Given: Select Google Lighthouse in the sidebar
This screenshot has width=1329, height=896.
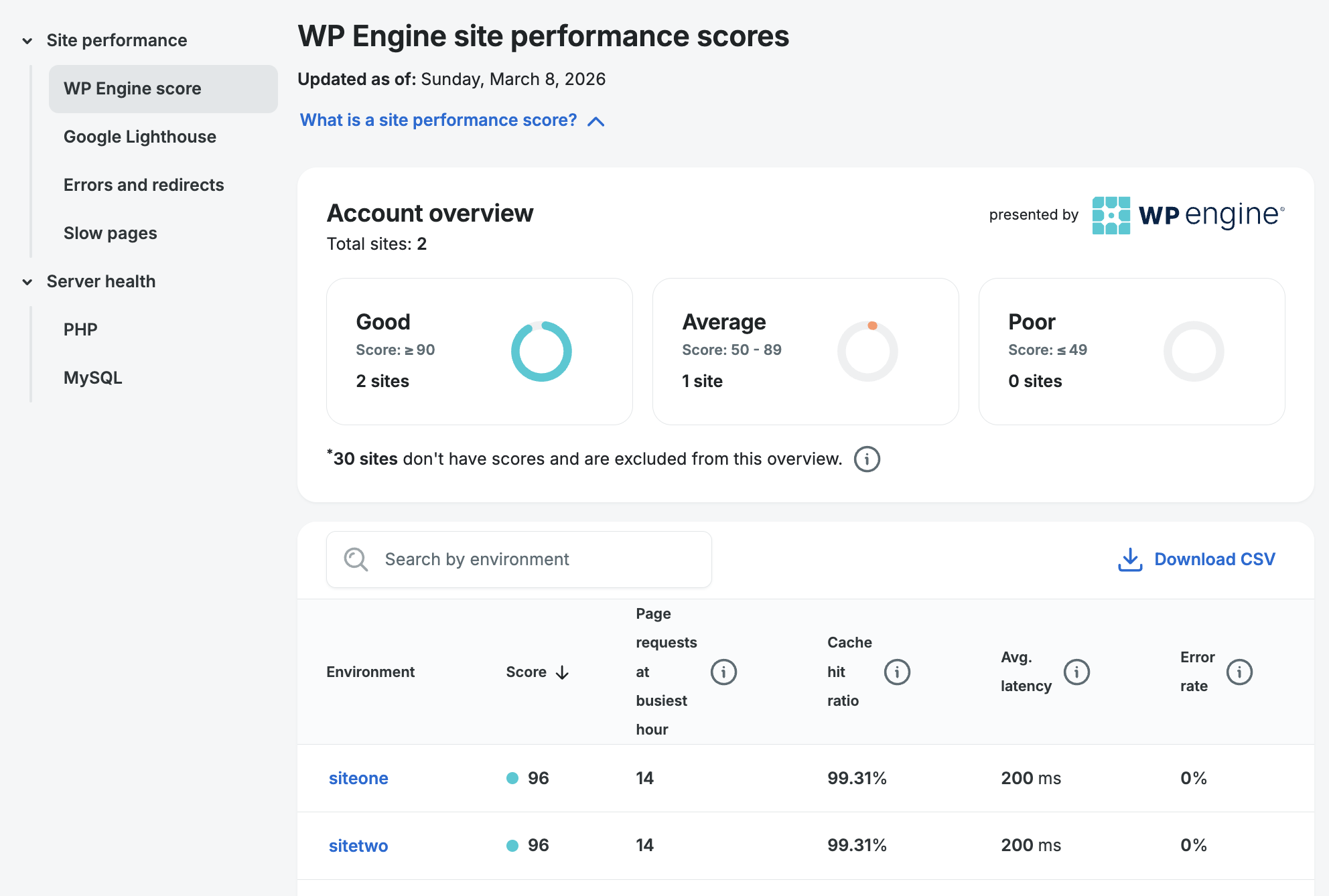Looking at the screenshot, I should [x=140, y=137].
